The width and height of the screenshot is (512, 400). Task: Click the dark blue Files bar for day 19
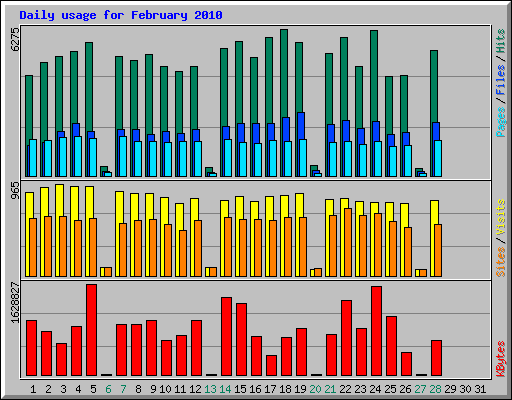point(301,125)
